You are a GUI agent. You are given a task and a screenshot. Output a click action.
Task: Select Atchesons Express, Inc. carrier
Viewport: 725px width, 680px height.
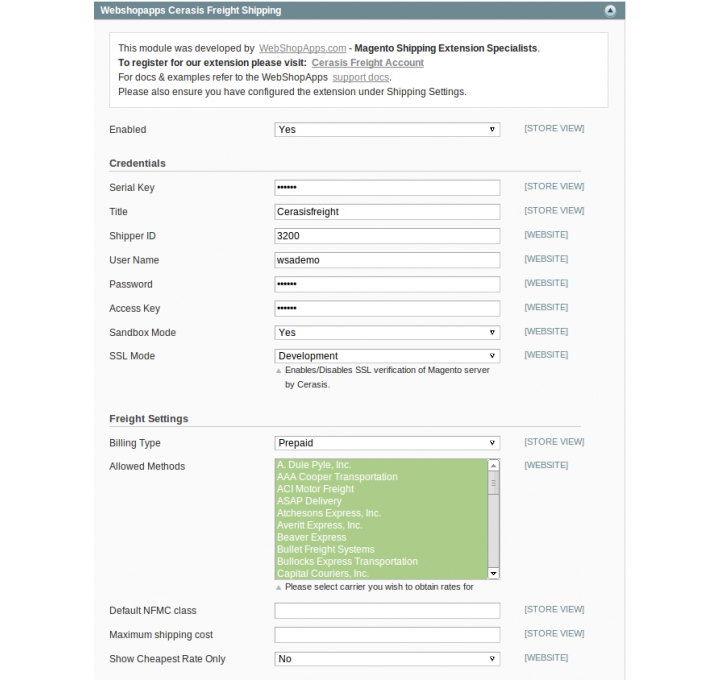[381, 513]
